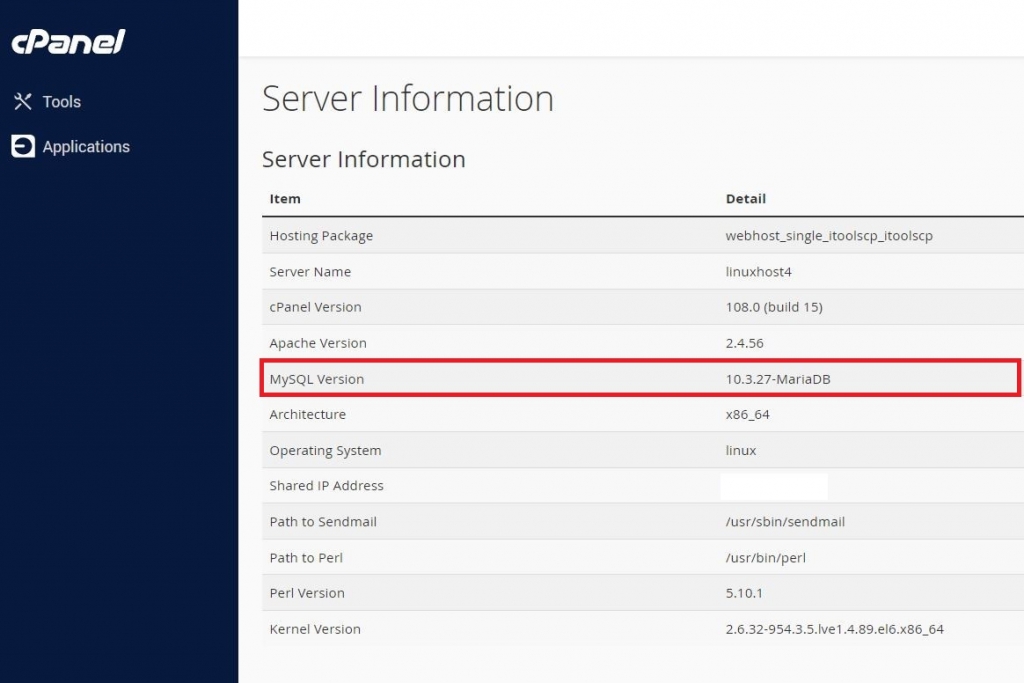Viewport: 1024px width, 683px height.
Task: Open the Tools menu item
Action: pos(61,102)
